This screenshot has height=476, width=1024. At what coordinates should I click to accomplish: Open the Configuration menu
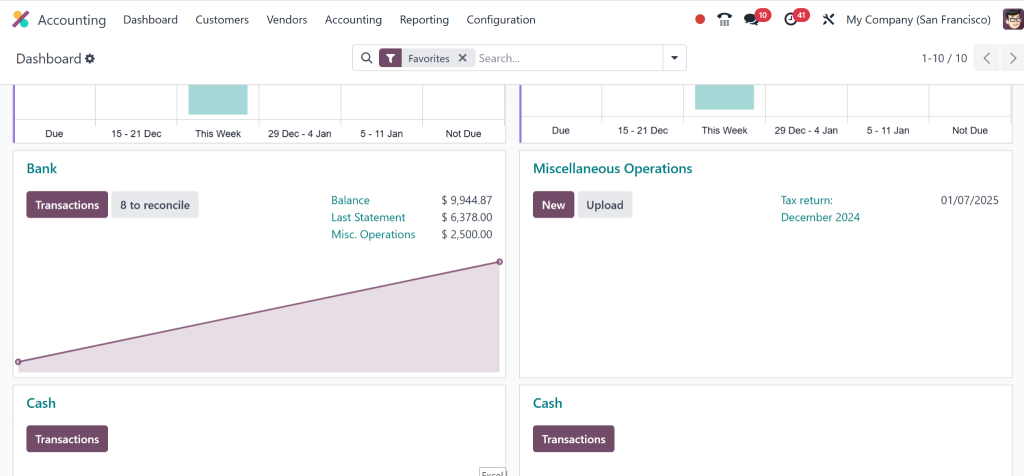coord(501,20)
